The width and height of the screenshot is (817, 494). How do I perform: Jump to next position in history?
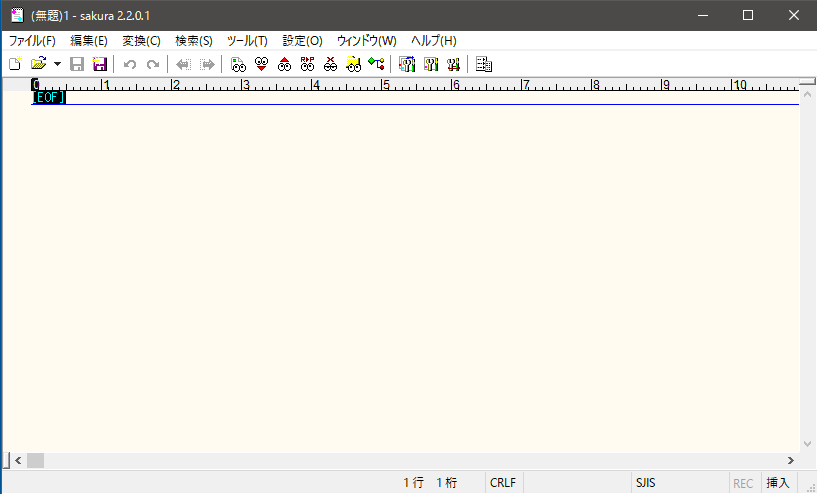(x=207, y=64)
